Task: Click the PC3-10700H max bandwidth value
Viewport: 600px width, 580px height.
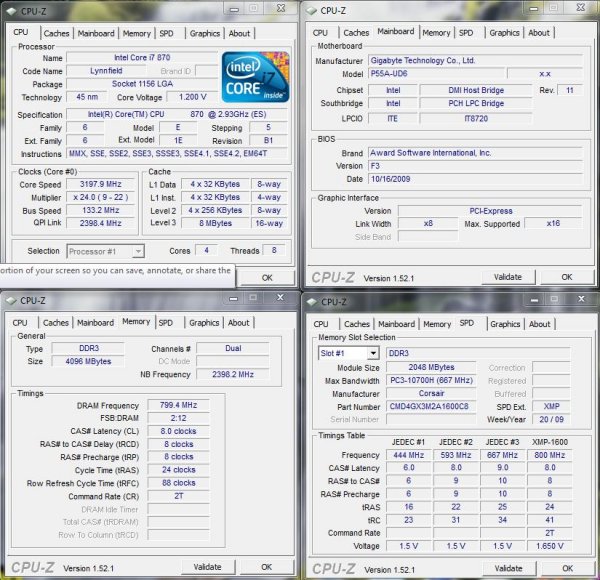Action: pyautogui.click(x=431, y=380)
